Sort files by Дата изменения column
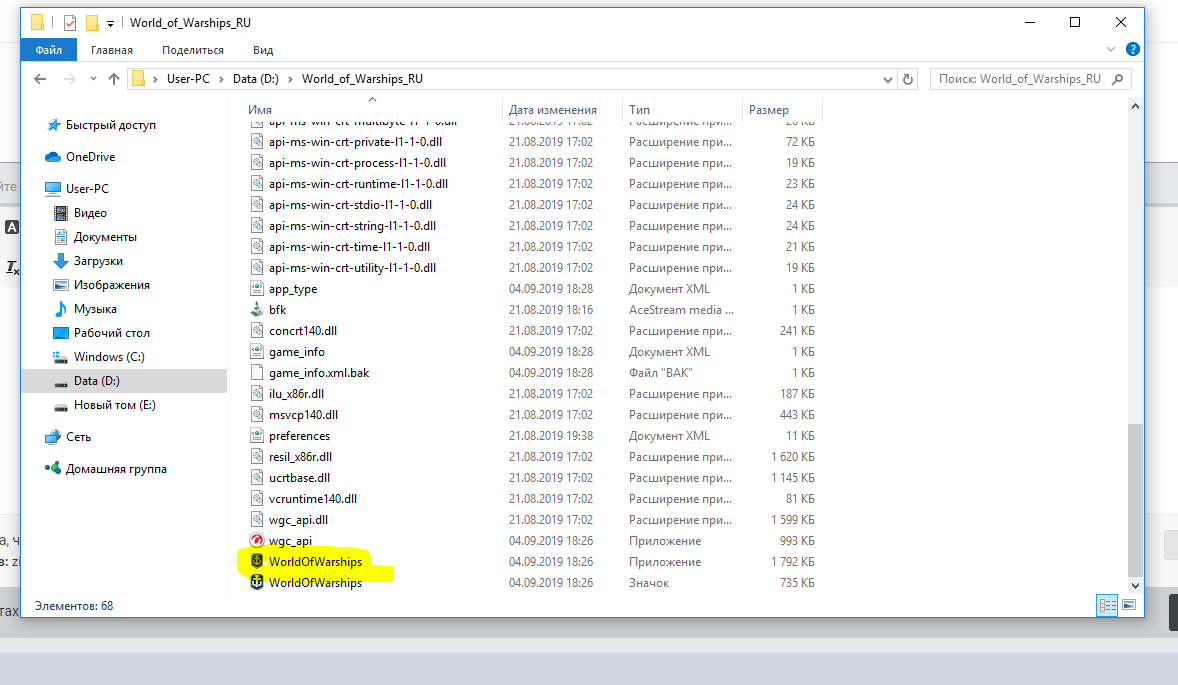 coord(553,110)
